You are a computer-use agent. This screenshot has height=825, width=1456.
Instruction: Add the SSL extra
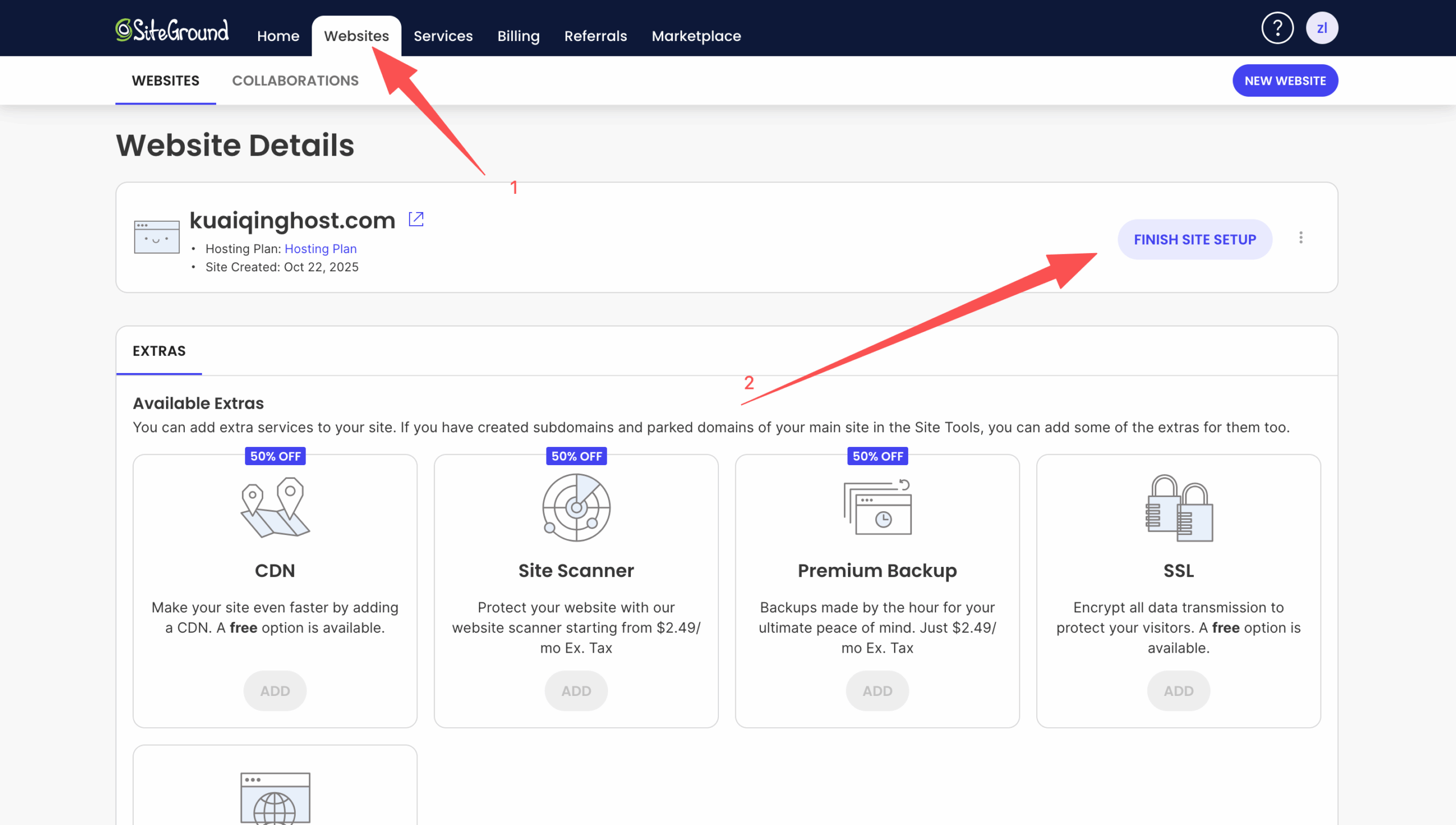[x=1178, y=690]
